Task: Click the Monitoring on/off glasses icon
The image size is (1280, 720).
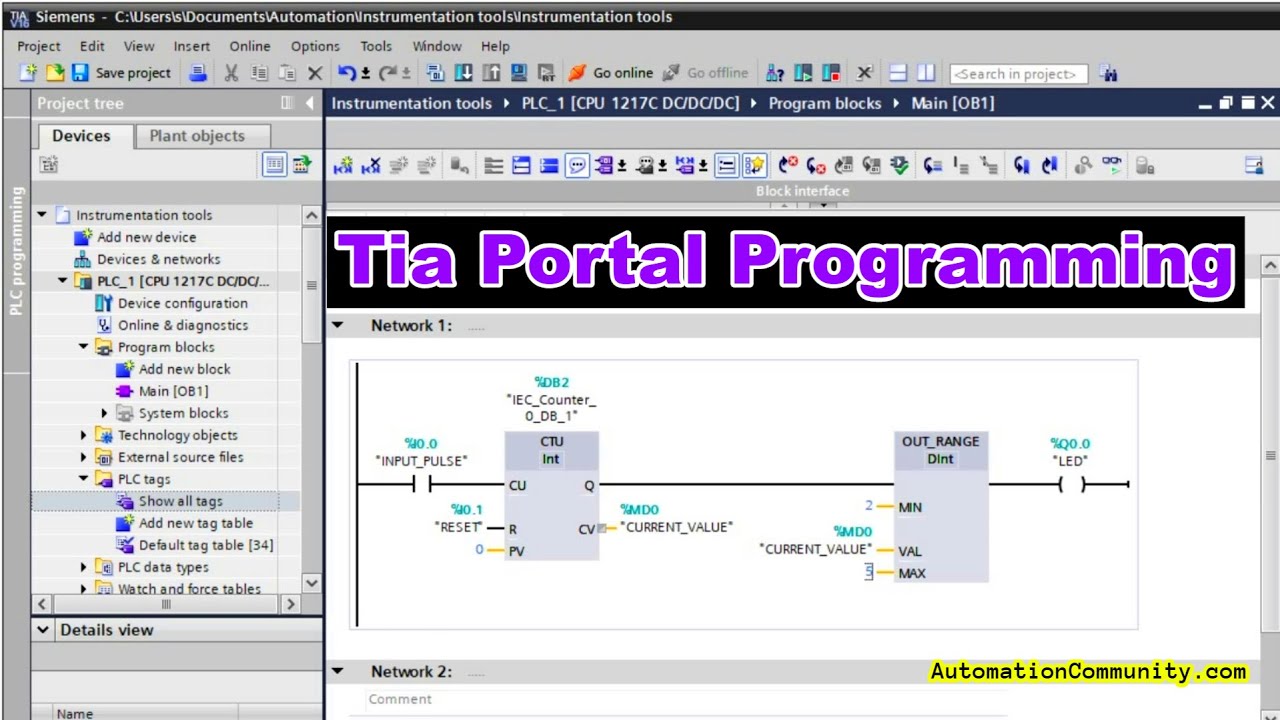Action: coord(1112,166)
